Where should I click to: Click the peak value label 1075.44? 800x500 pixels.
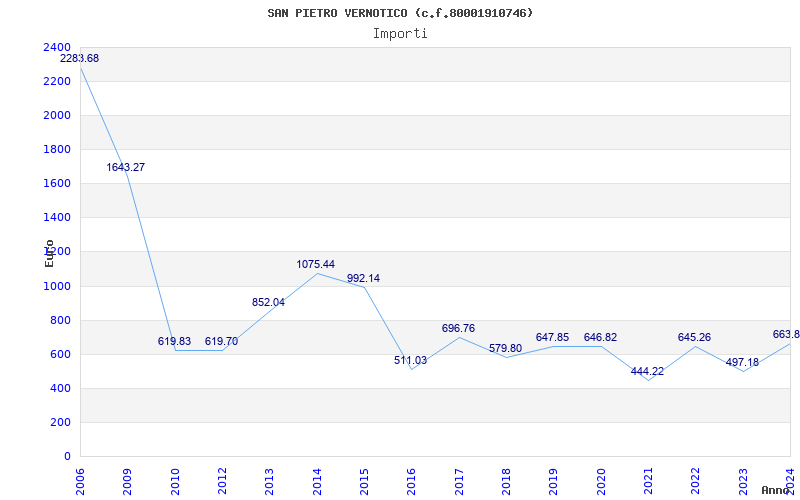click(x=316, y=264)
